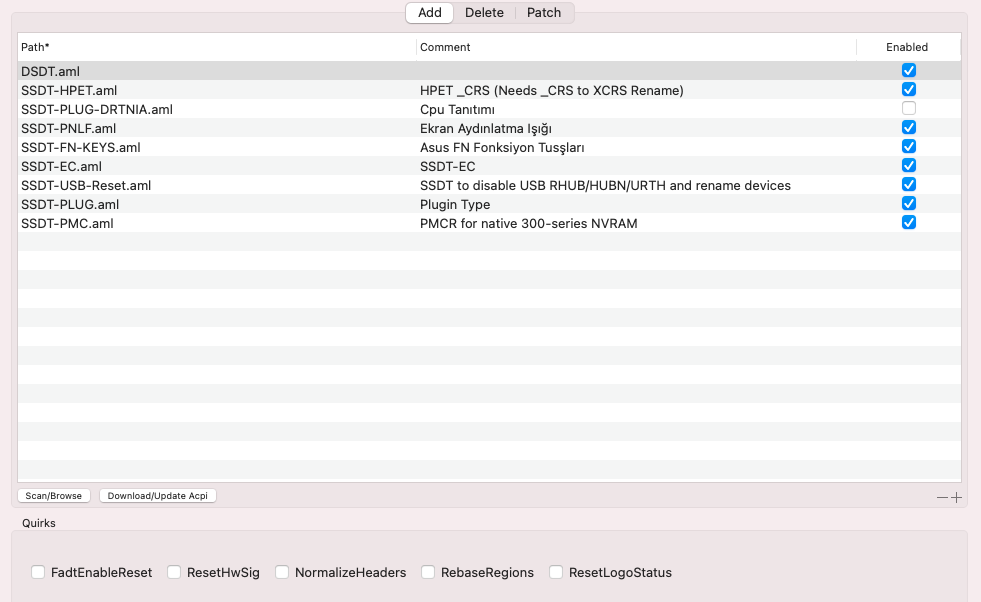The image size is (981, 602).
Task: Click the Download/Update Acpi button
Action: (x=158, y=496)
